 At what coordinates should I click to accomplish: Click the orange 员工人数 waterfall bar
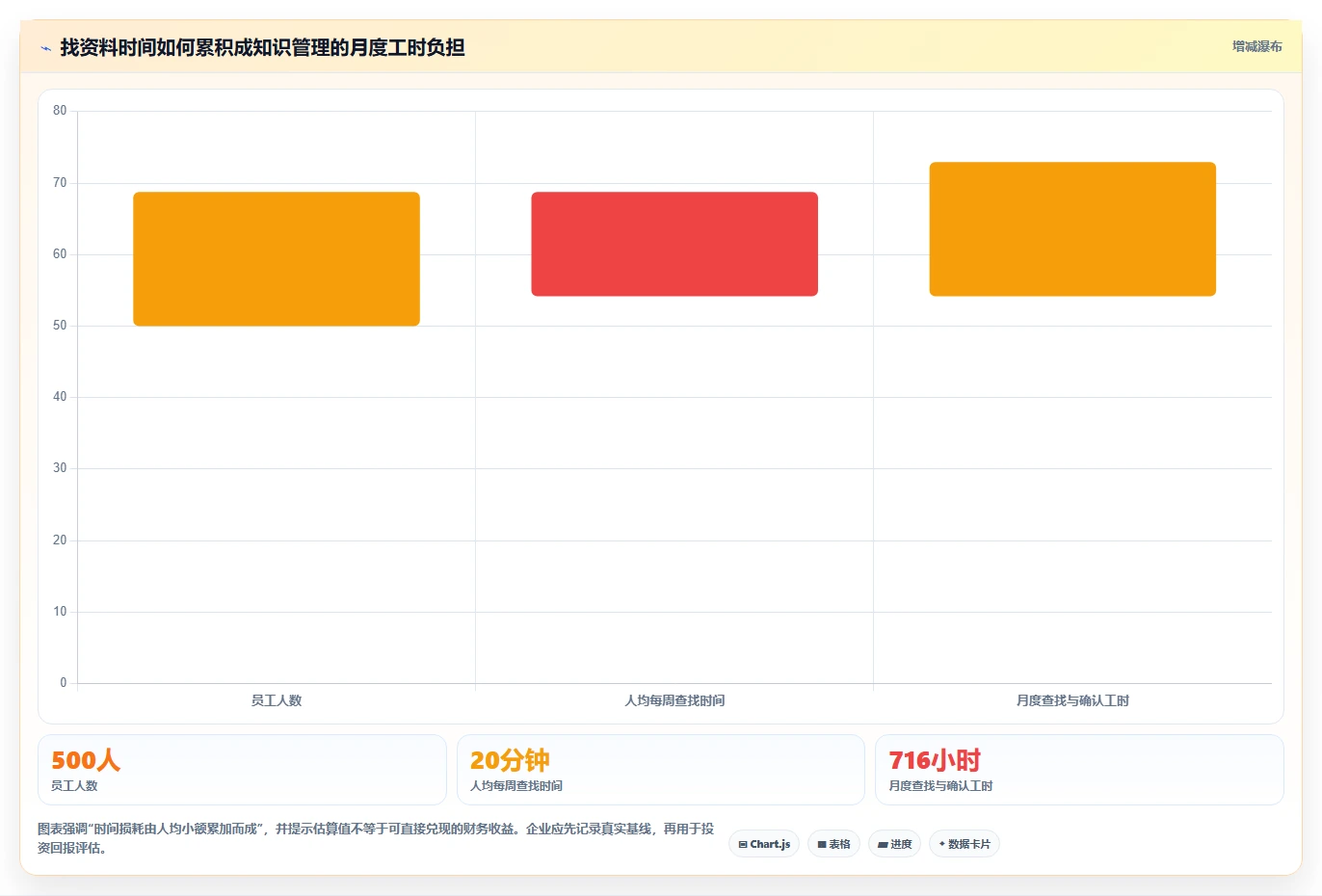277,259
